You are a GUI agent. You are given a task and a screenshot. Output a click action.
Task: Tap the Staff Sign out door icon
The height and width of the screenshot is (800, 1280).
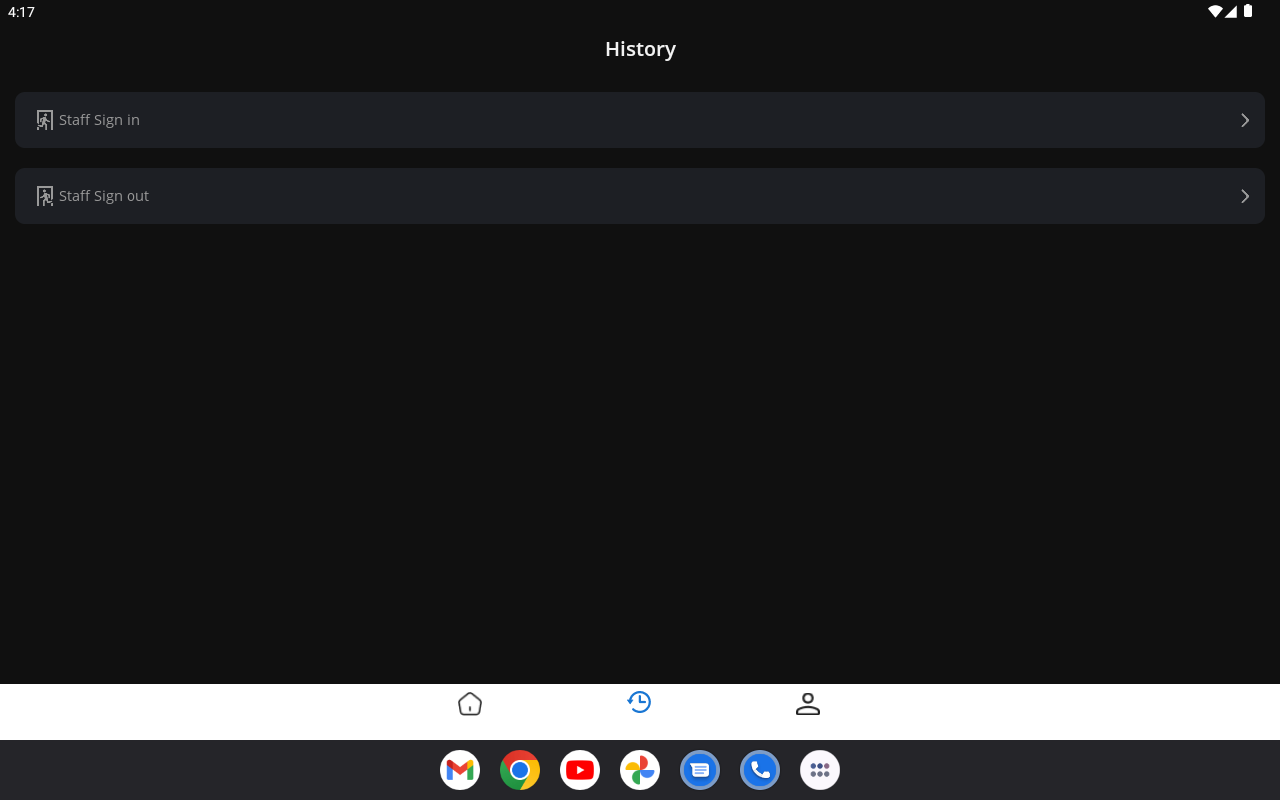point(45,196)
